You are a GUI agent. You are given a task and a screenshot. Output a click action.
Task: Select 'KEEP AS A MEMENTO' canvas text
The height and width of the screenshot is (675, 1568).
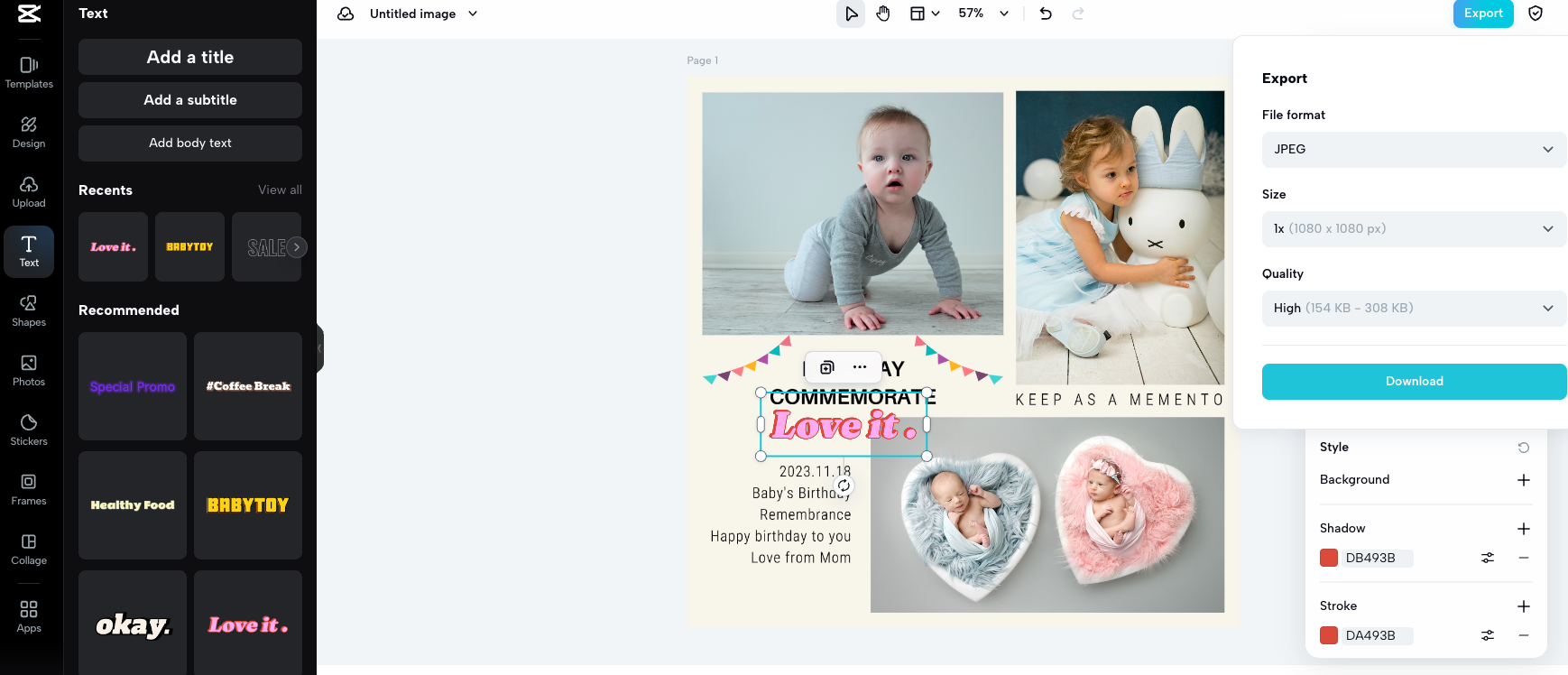[x=1120, y=400]
